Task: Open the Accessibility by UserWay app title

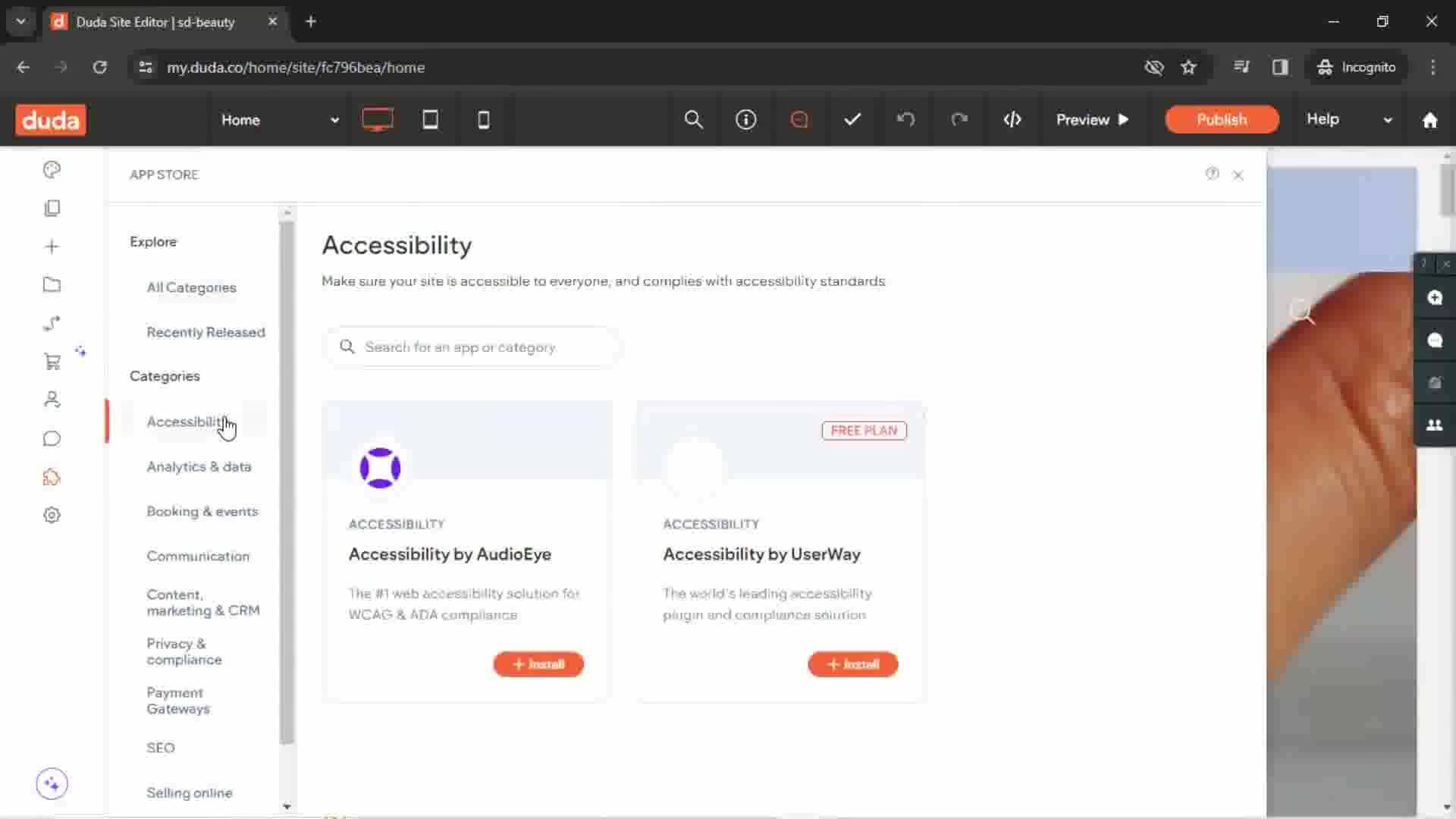Action: click(x=761, y=554)
